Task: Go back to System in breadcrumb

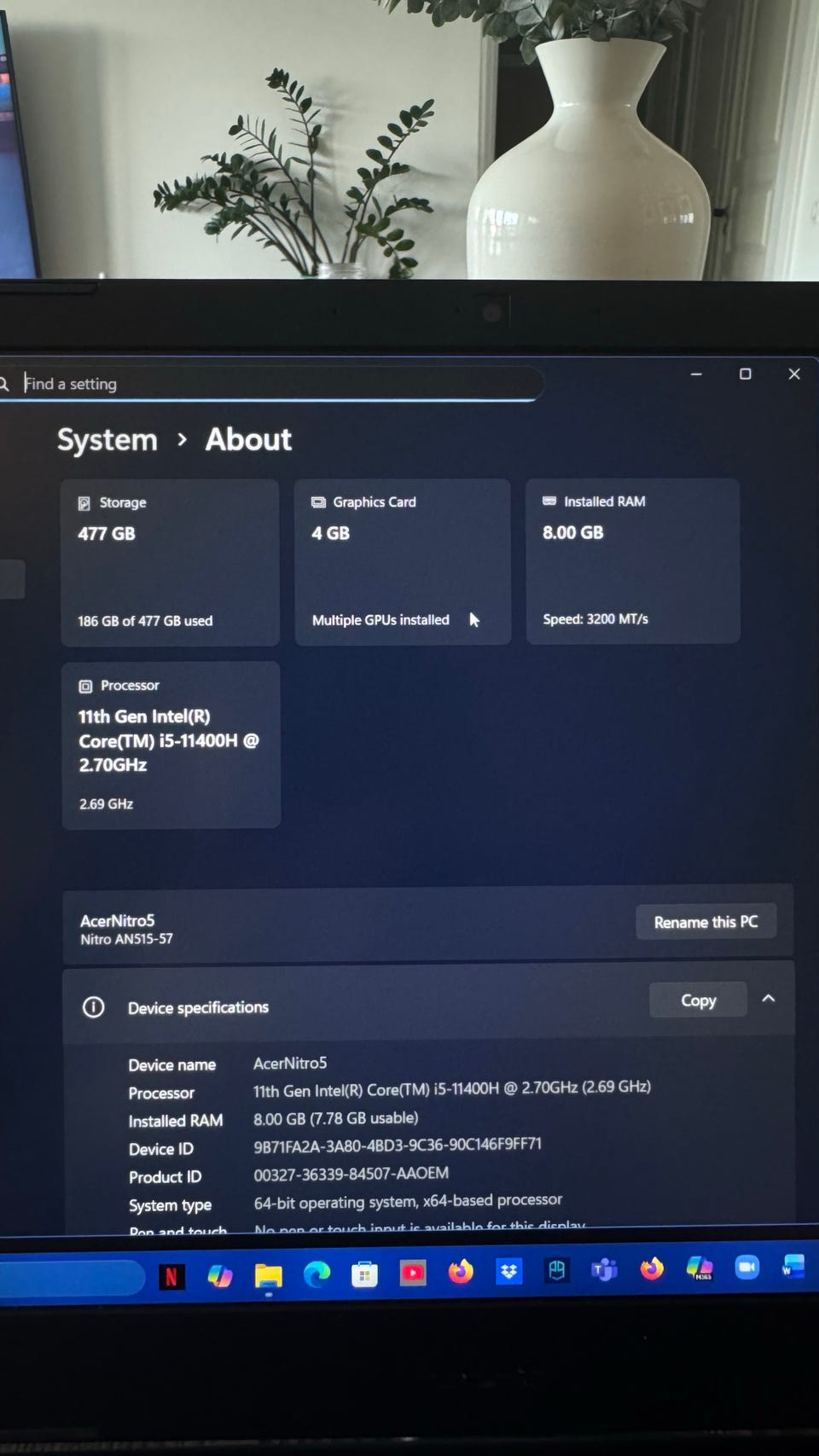Action: tap(107, 440)
